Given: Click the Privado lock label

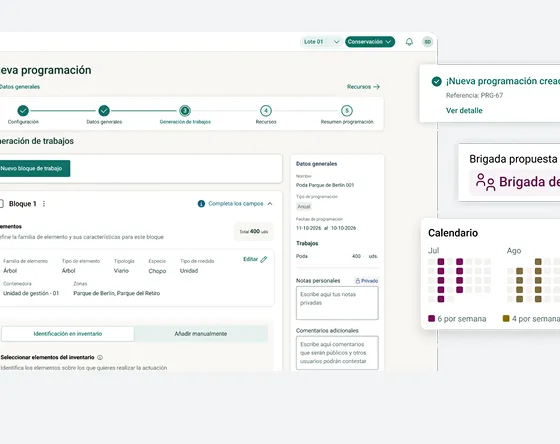Looking at the screenshot, I should tap(366, 281).
